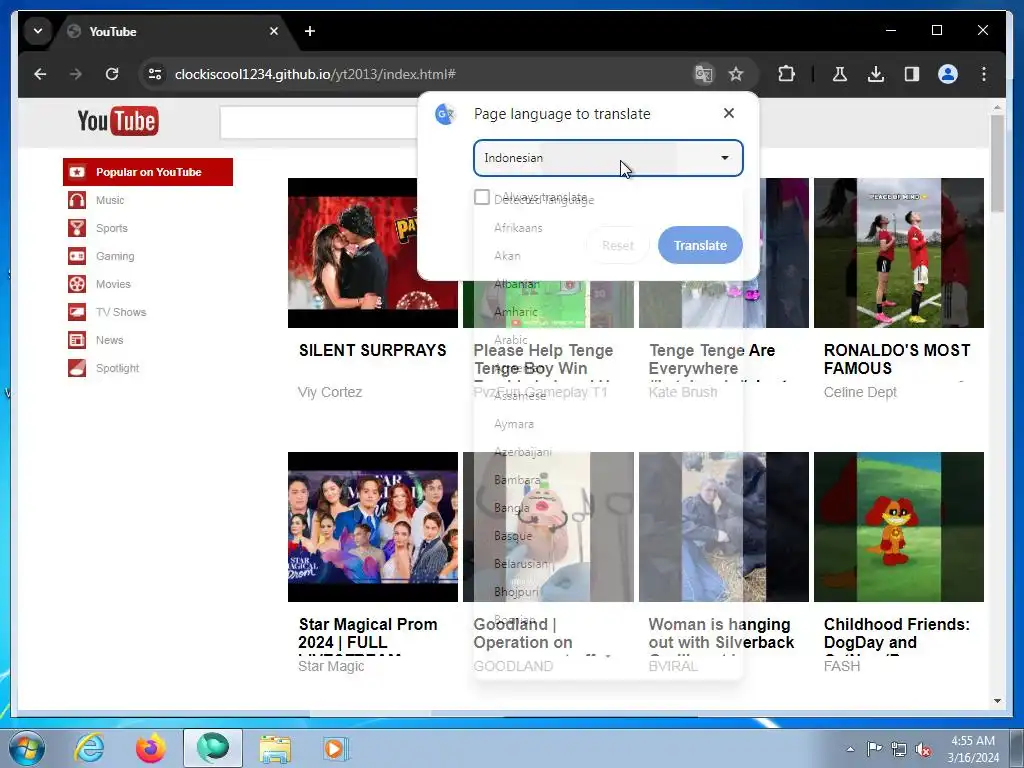Toggle the side panel icon
1024x768 pixels.
click(x=912, y=74)
